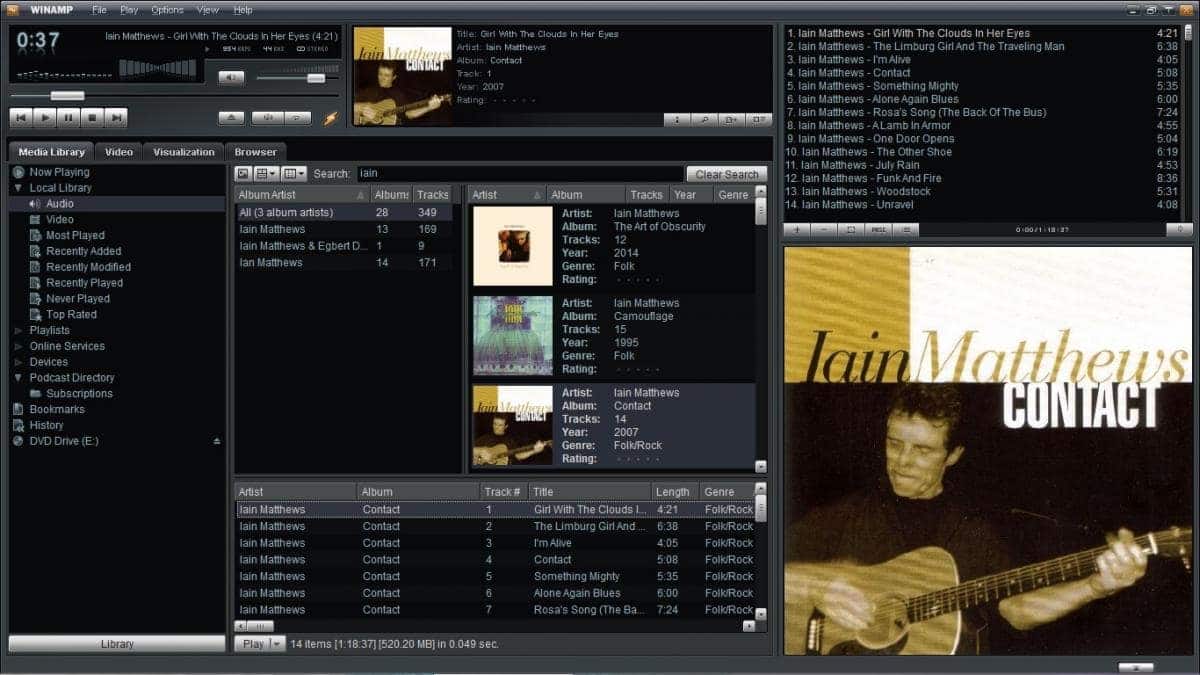Viewport: 1200px width, 675px height.
Task: Click the playlist manager button beside total time
Action: click(1179, 229)
